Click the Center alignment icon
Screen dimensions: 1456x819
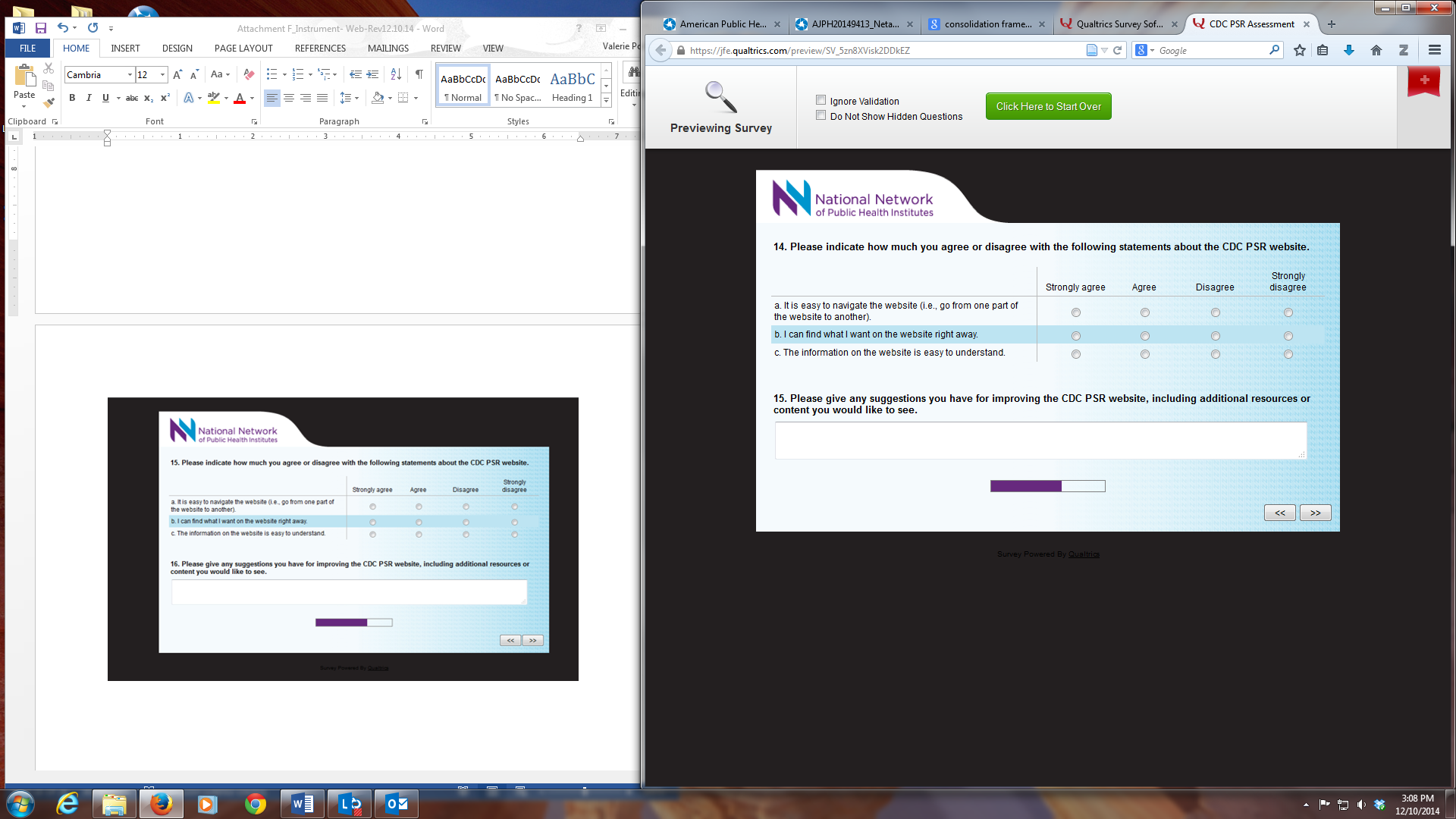(288, 98)
